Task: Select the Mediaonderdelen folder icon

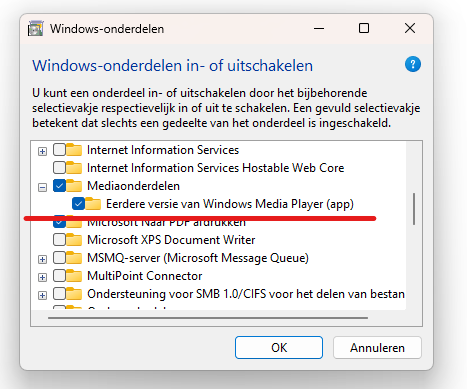Action: [74, 186]
